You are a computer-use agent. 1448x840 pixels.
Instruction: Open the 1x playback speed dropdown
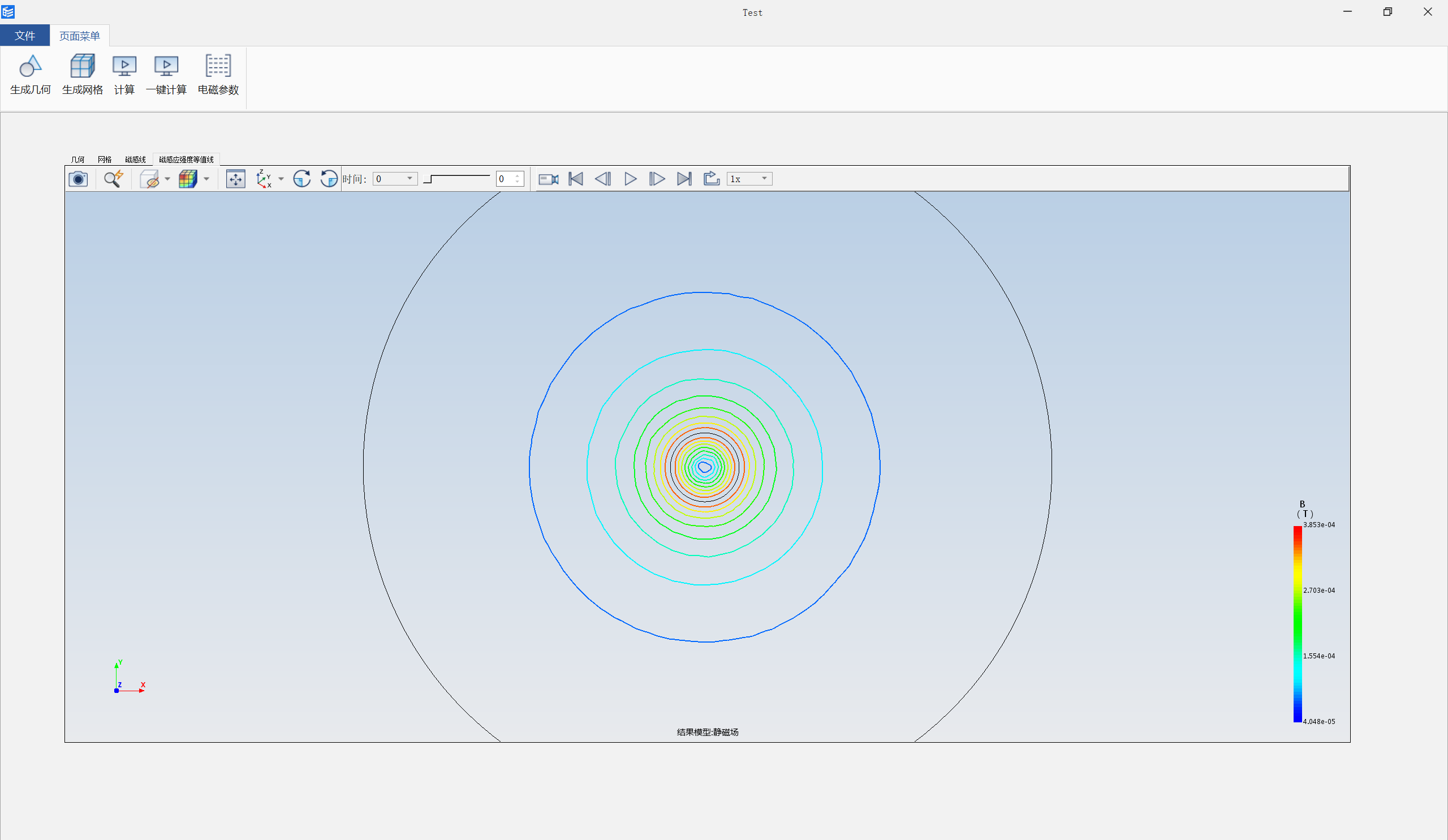point(749,179)
